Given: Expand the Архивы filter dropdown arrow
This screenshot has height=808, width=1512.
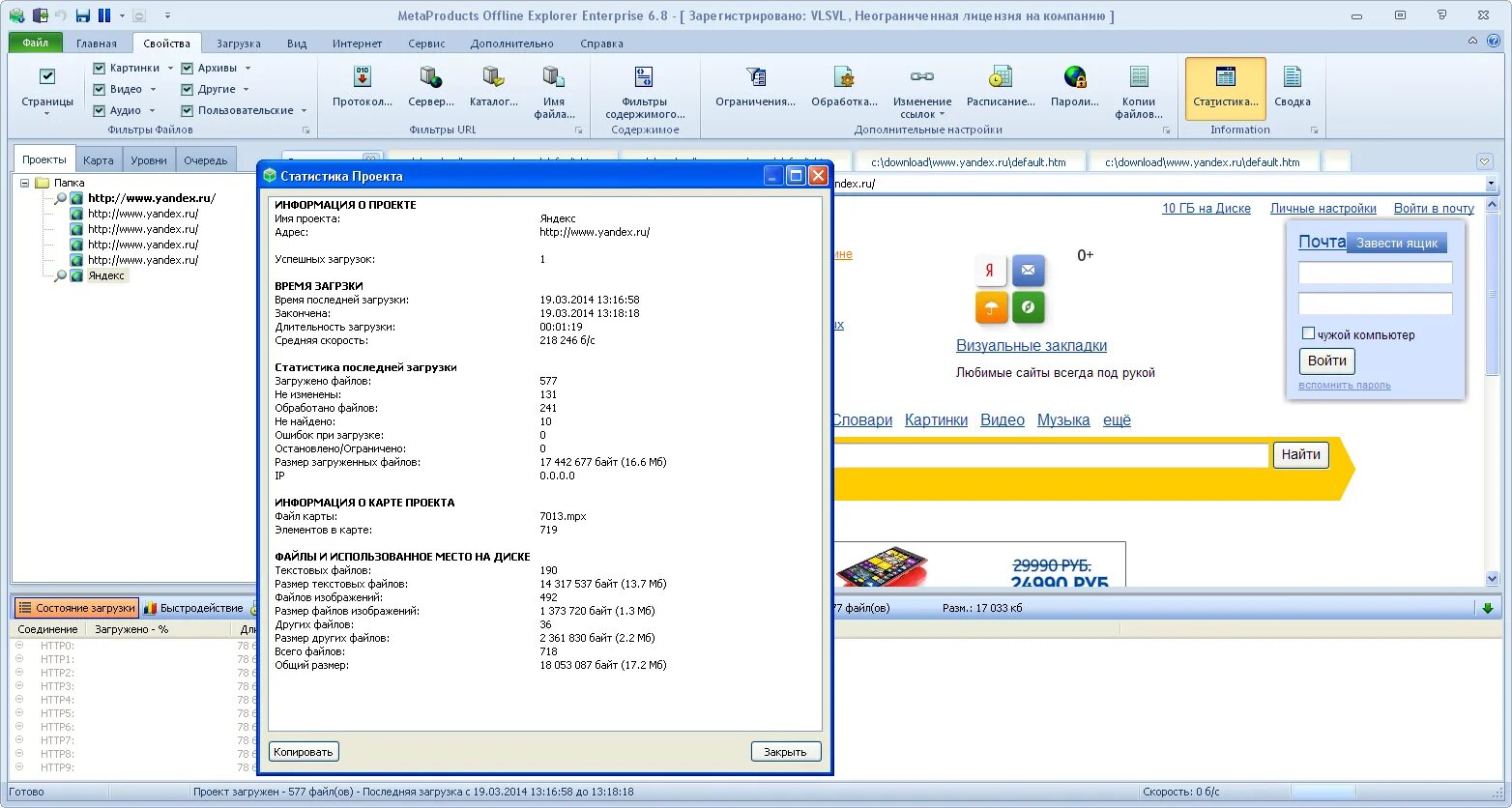Looking at the screenshot, I should point(247,69).
